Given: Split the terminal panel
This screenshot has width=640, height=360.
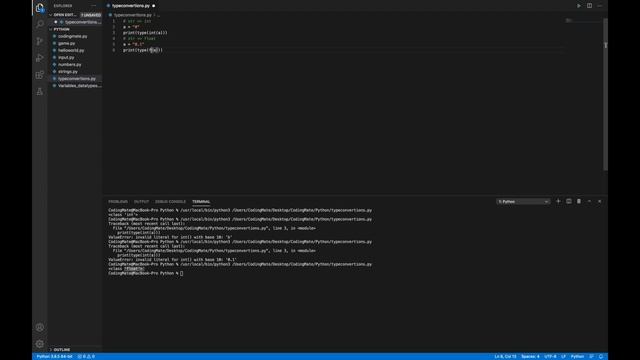Looking at the screenshot, I should (569, 201).
